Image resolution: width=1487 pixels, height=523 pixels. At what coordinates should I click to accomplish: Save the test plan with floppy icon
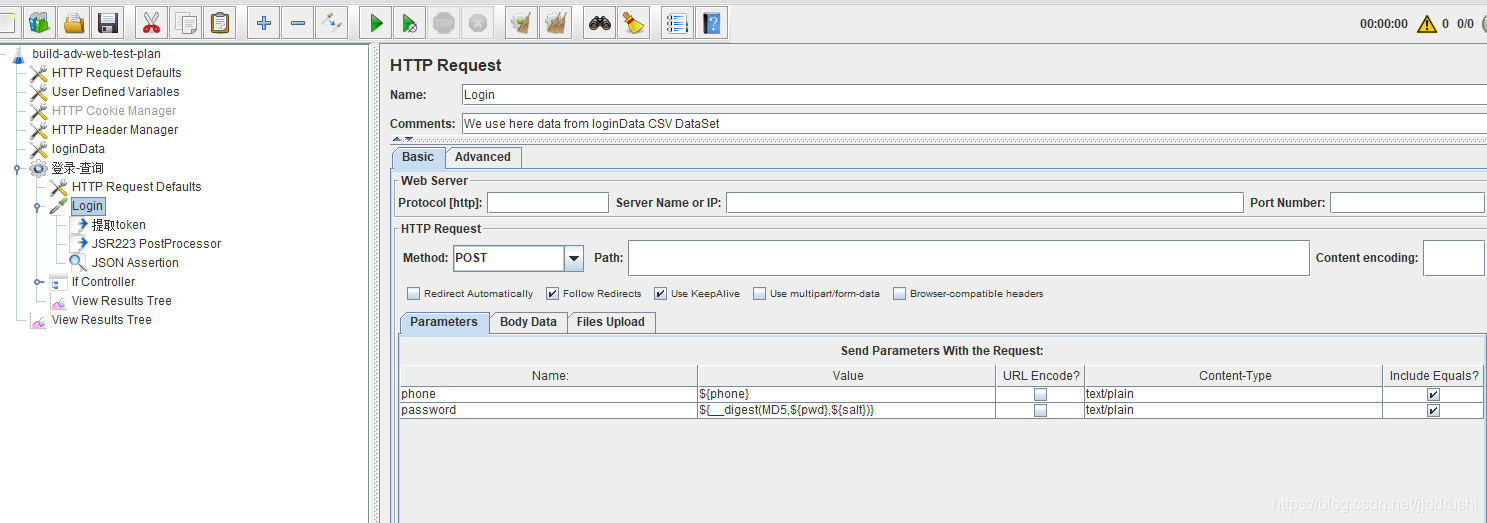(107, 22)
